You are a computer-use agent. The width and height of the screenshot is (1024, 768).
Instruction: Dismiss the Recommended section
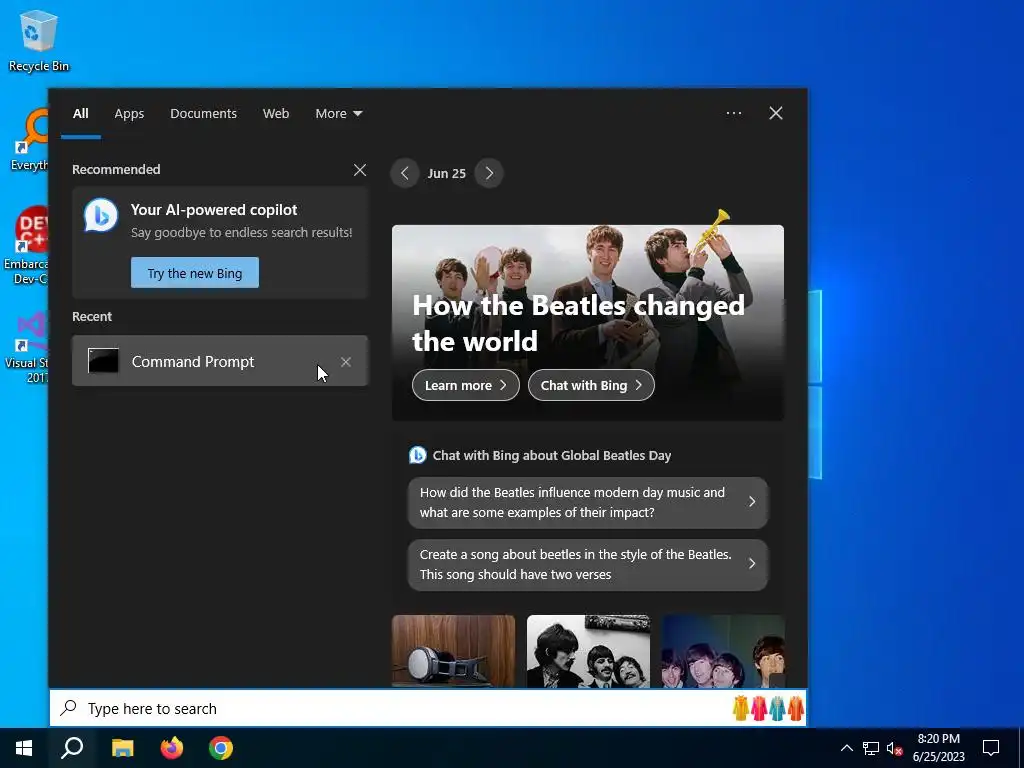[x=360, y=170]
